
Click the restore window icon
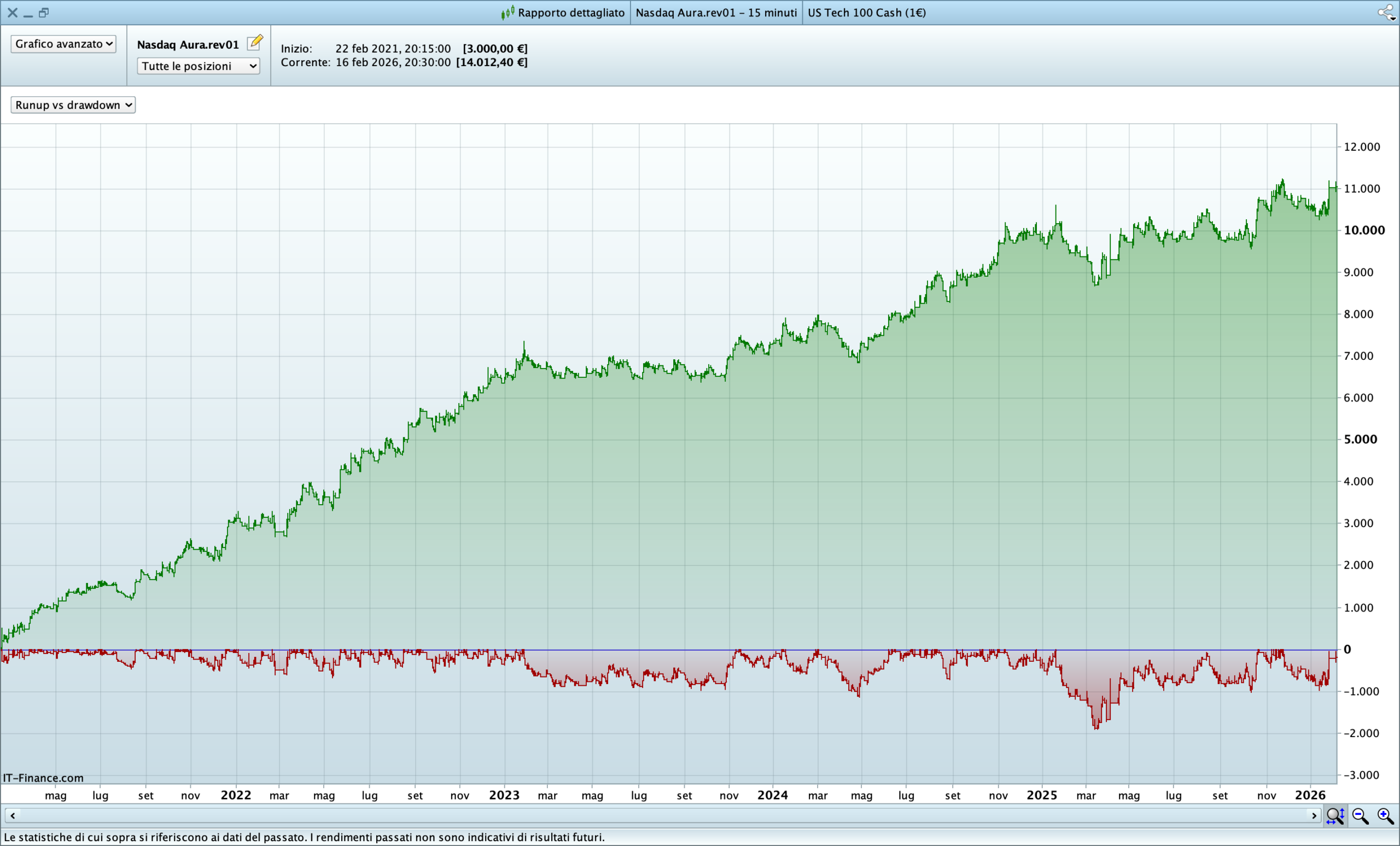click(44, 13)
